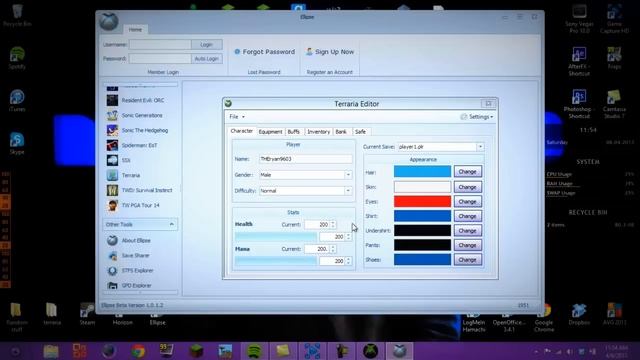Open Recycle Bin desktop icon
Image resolution: width=640 pixels, height=360 pixels.
coord(17,11)
